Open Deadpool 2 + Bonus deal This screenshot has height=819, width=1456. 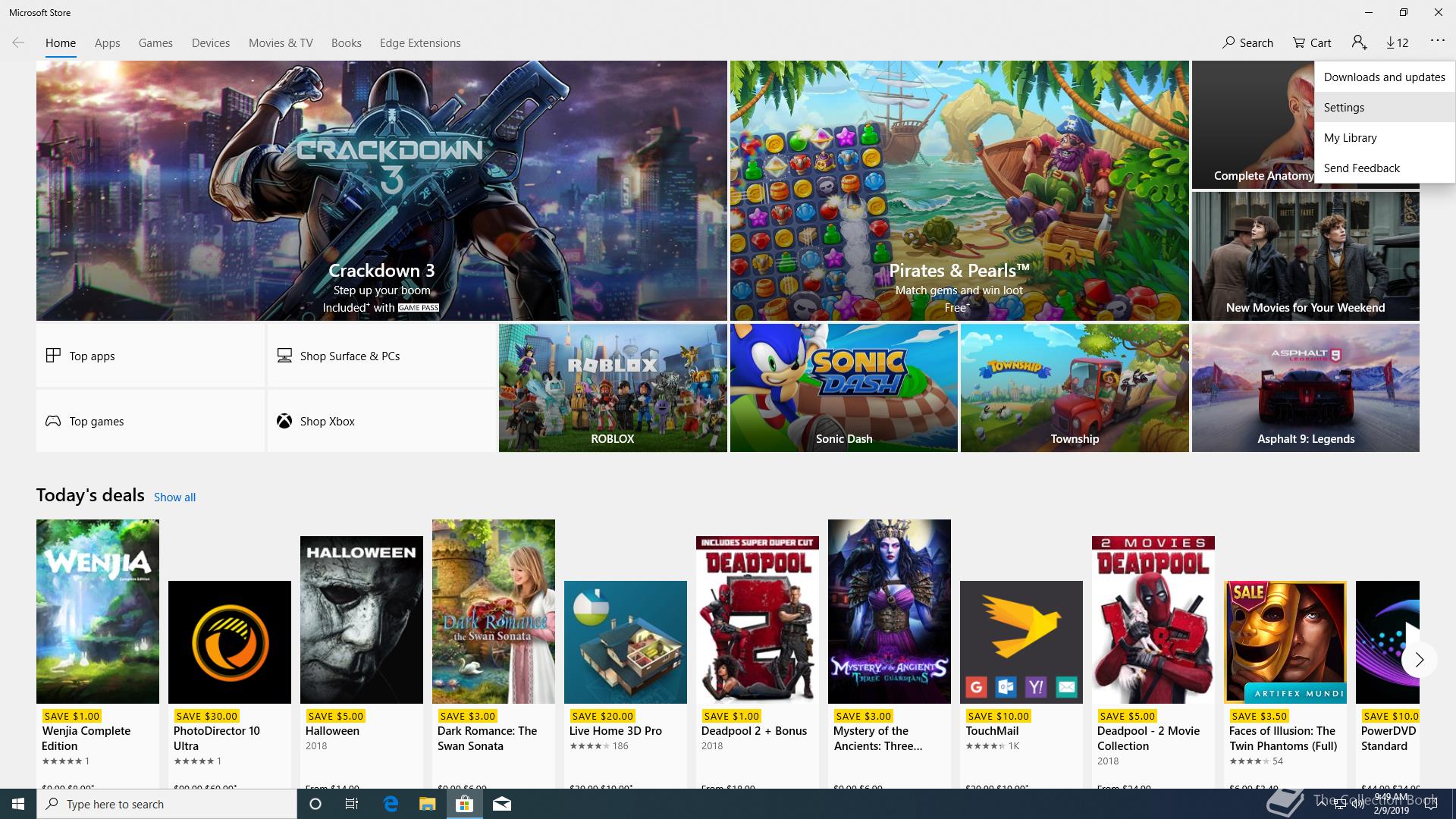(758, 661)
